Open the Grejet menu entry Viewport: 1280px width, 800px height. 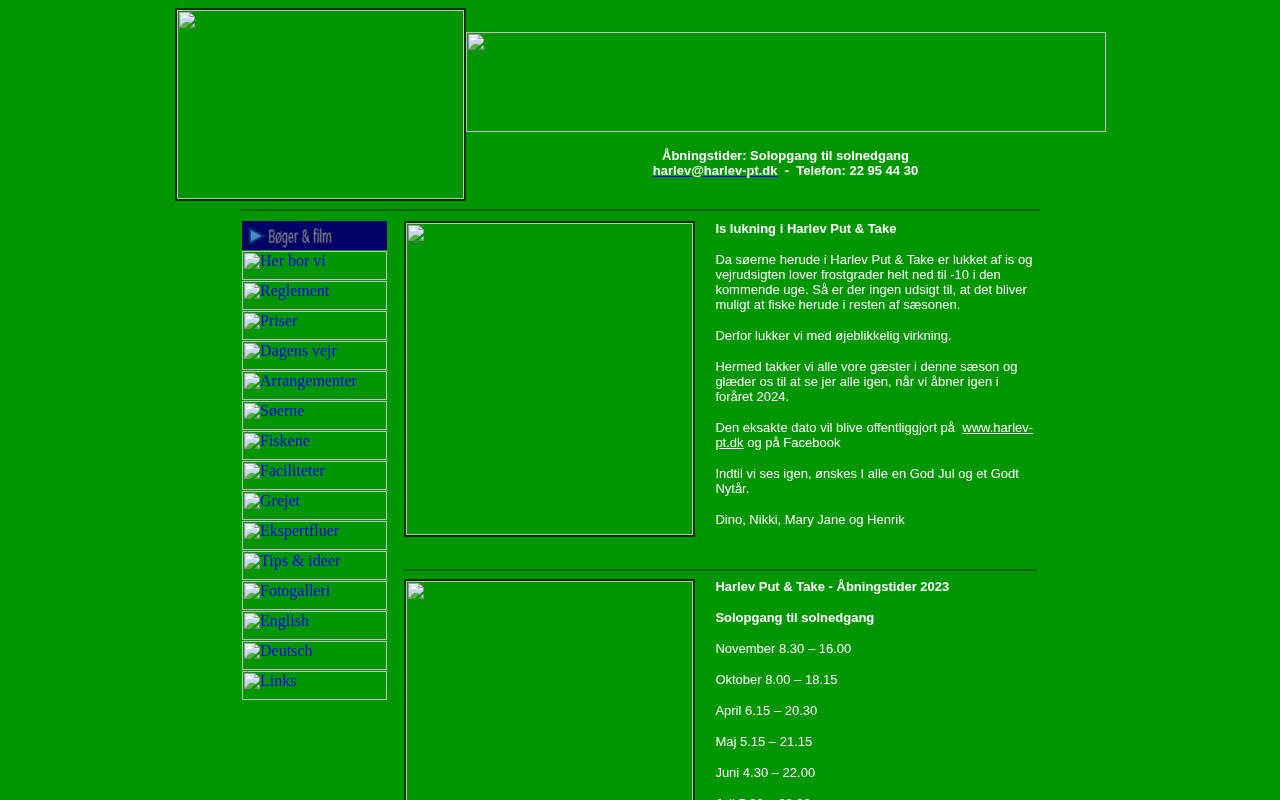[x=314, y=506]
